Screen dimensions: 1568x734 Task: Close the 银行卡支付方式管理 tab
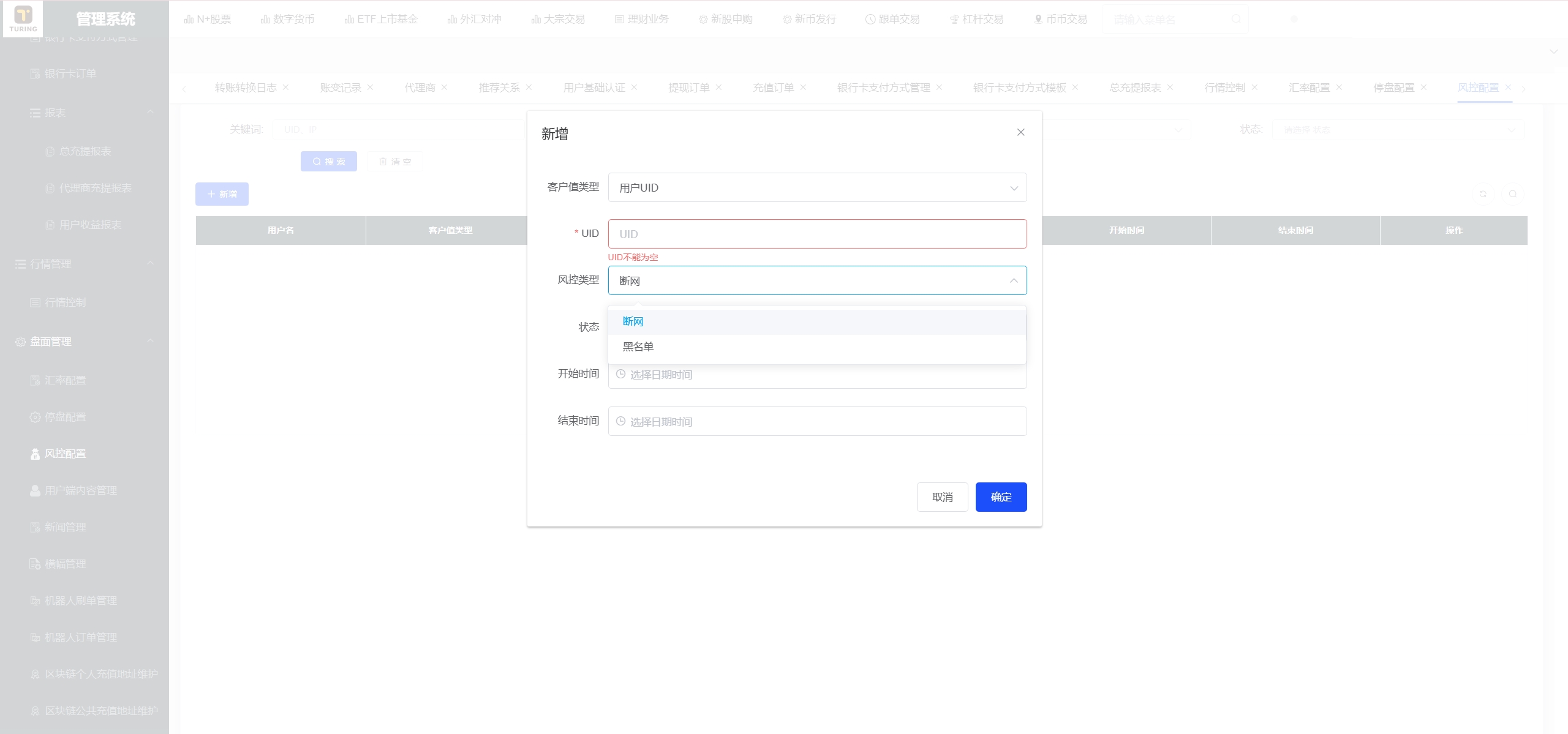939,88
